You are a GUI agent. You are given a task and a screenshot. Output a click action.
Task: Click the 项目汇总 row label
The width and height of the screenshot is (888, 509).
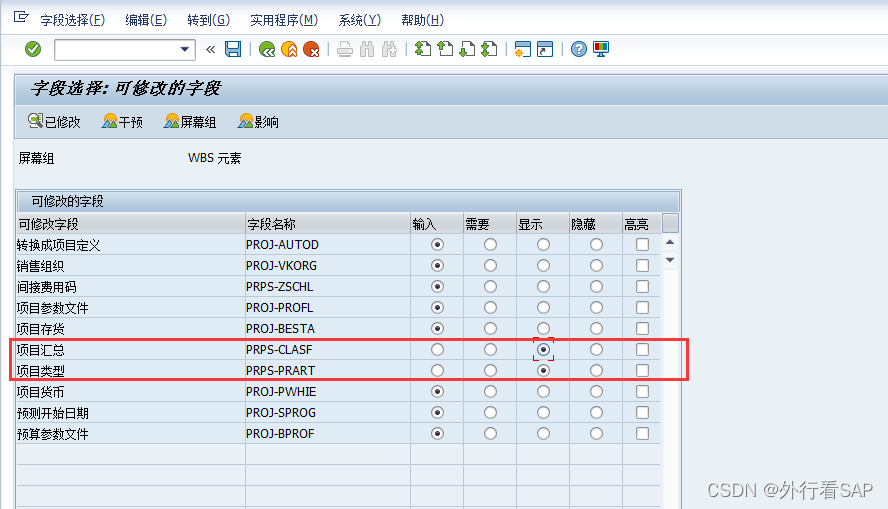pos(40,350)
